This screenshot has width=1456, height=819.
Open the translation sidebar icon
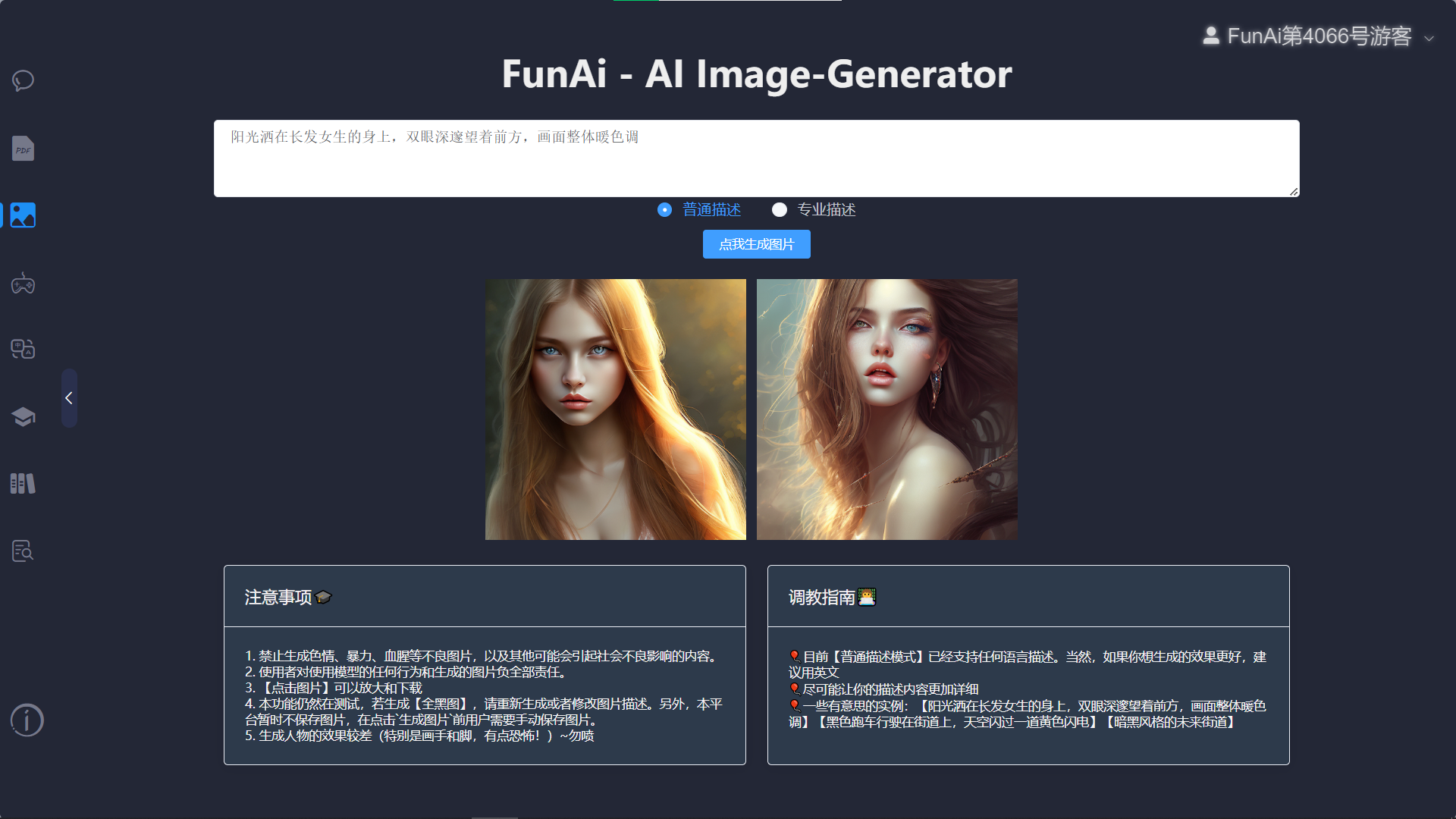tap(23, 349)
